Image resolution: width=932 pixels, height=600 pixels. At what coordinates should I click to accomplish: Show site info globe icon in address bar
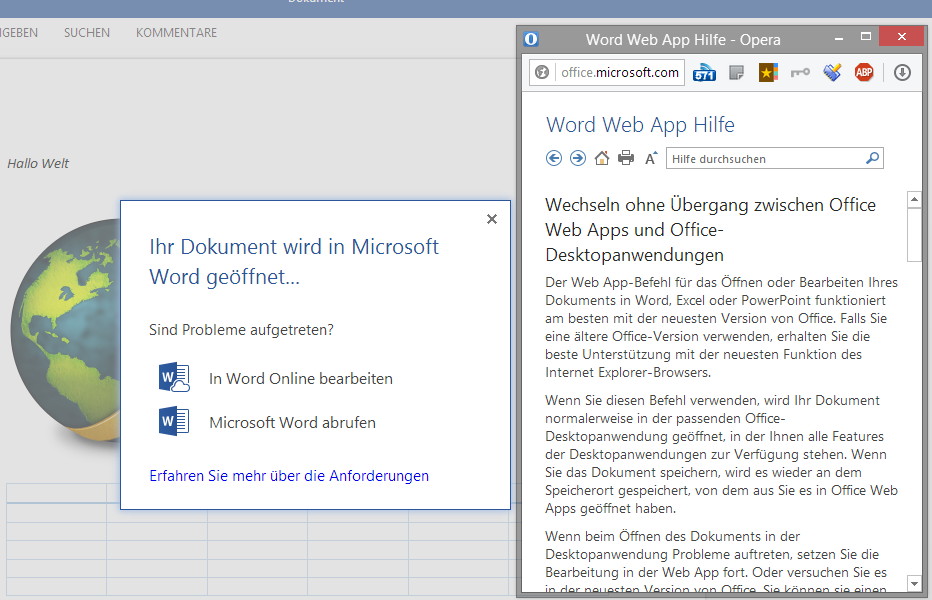click(541, 73)
